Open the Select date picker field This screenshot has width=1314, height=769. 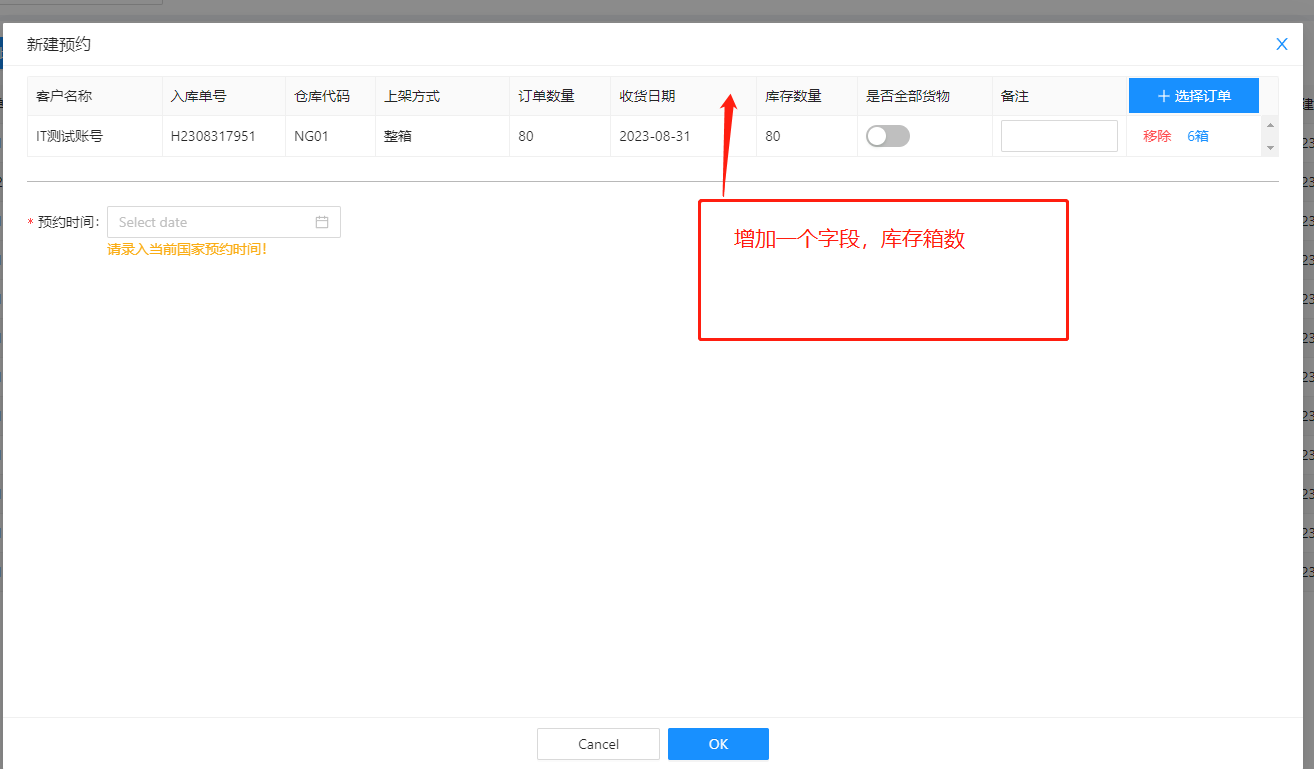click(x=212, y=222)
